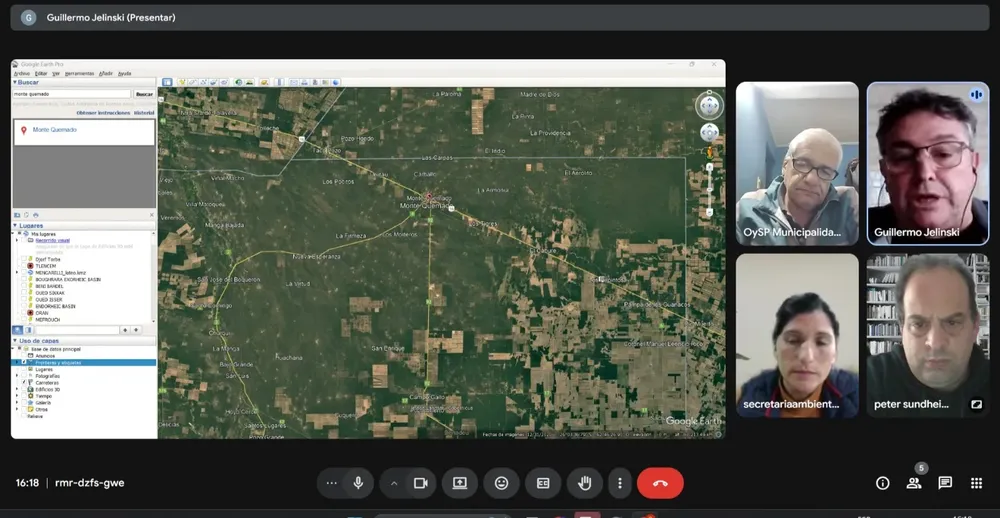The height and width of the screenshot is (518, 1000).
Task: Turn on closed captions
Action: coord(543,483)
